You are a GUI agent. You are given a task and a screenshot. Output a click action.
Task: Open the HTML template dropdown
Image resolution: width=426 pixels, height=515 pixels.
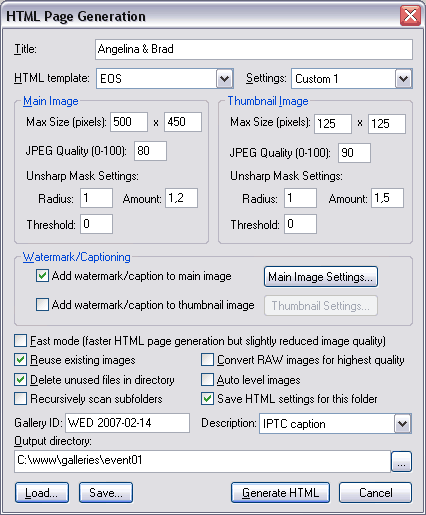pyautogui.click(x=224, y=79)
